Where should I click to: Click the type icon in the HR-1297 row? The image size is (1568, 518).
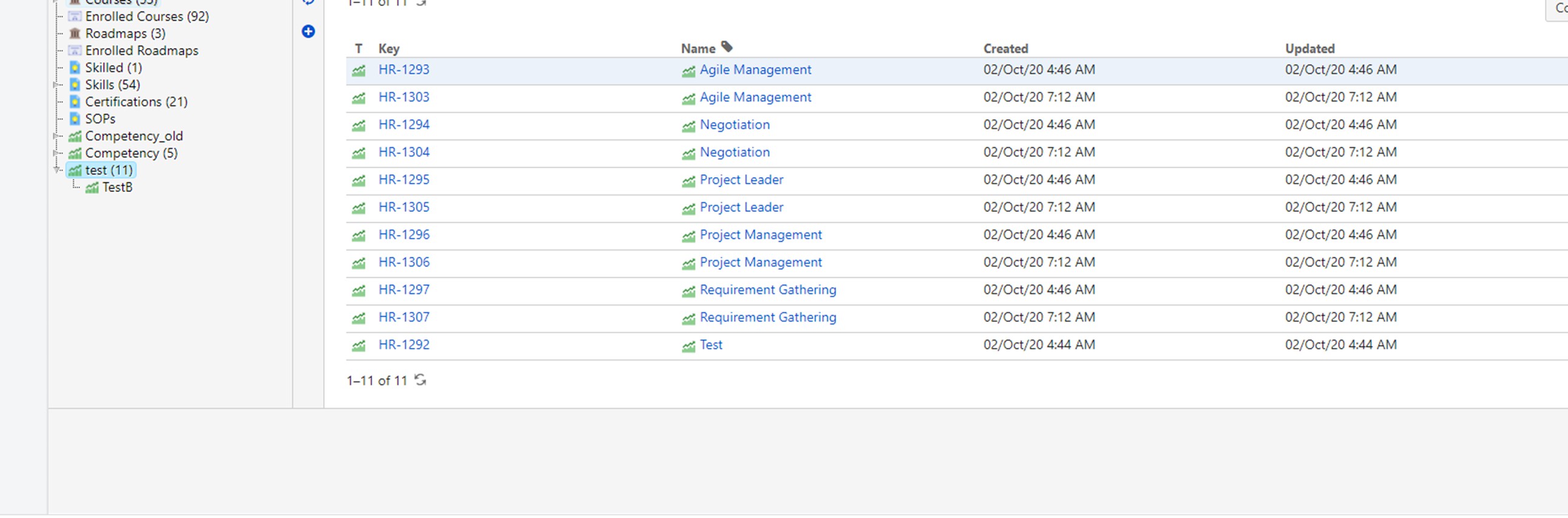359,291
